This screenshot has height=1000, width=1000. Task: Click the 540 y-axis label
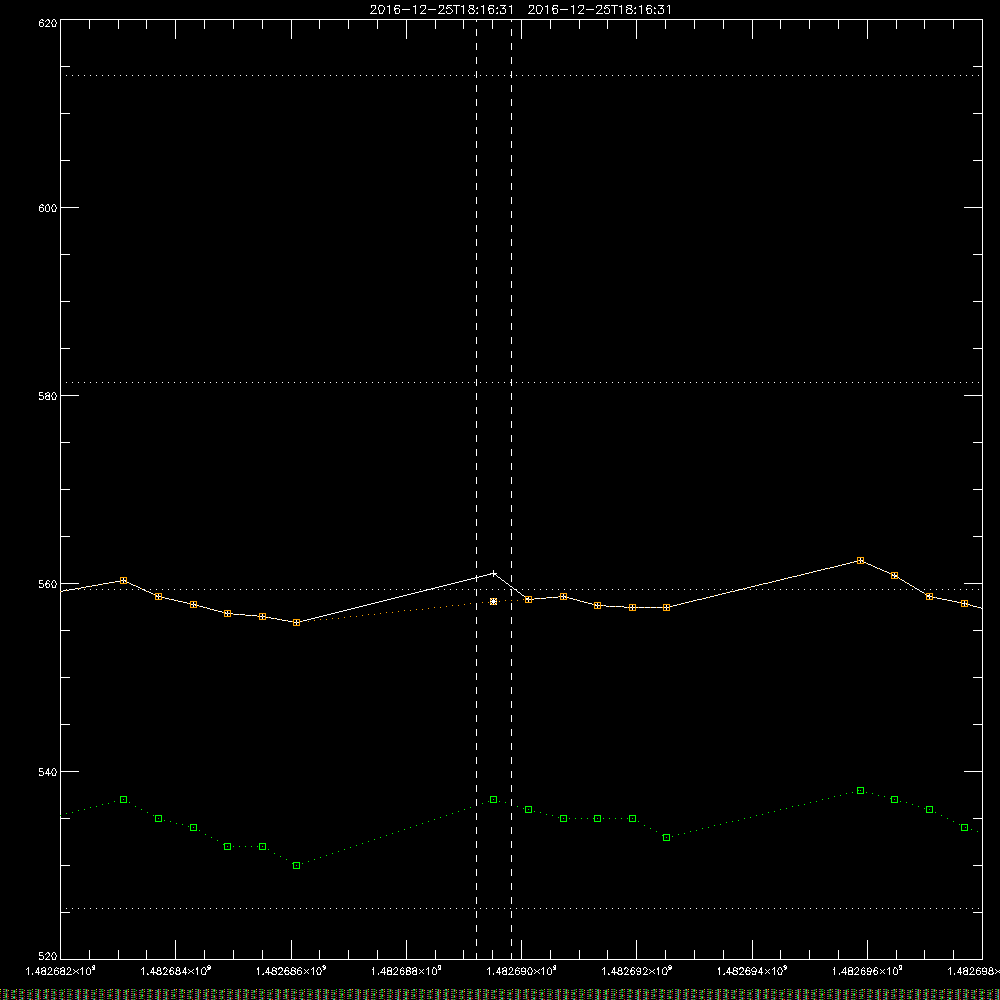48,772
